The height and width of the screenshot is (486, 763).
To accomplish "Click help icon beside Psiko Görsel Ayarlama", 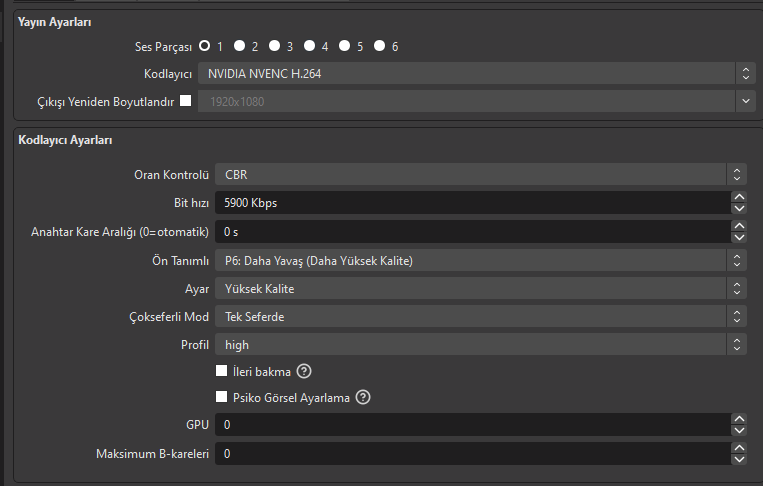I will pyautogui.click(x=363, y=397).
